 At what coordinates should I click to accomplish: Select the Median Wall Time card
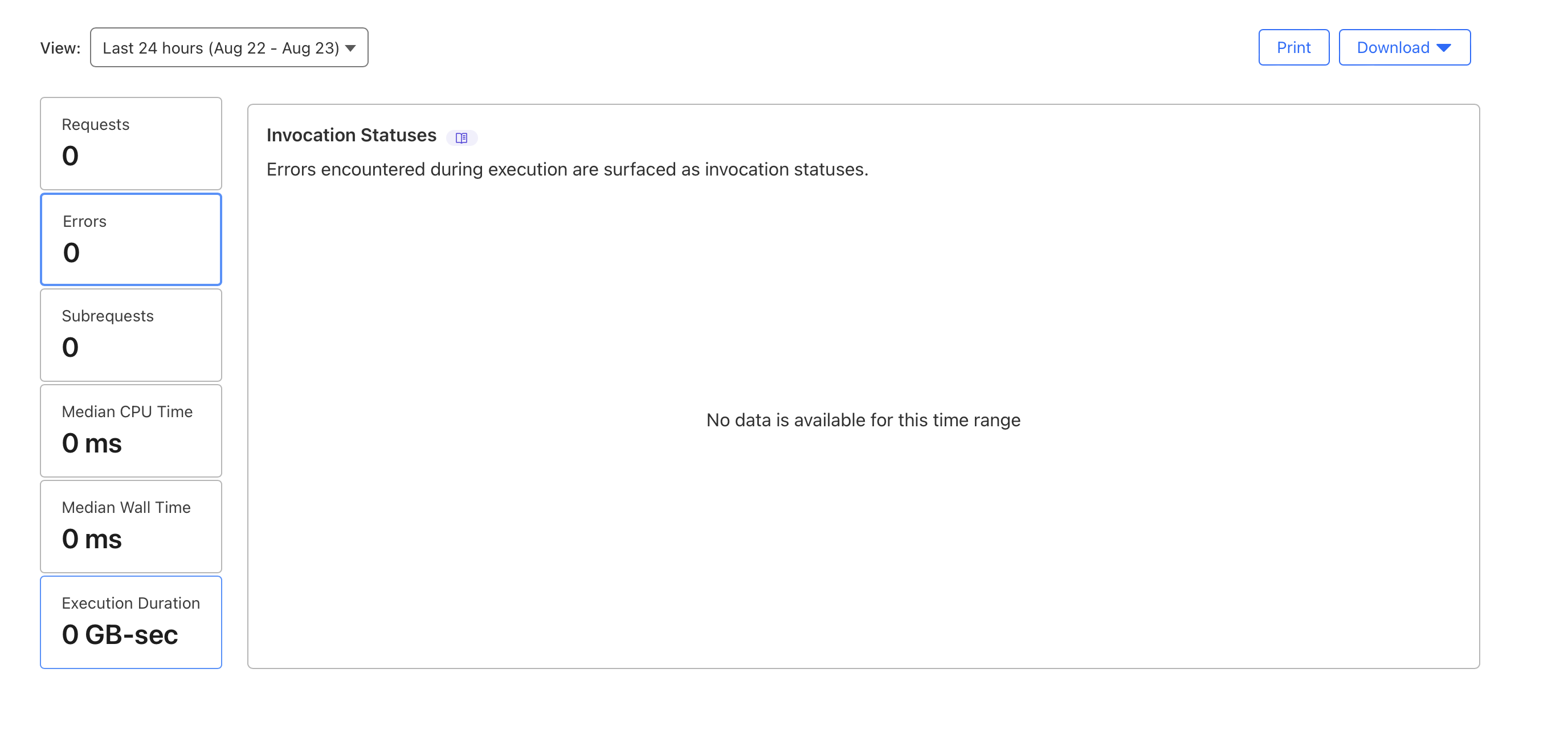130,526
